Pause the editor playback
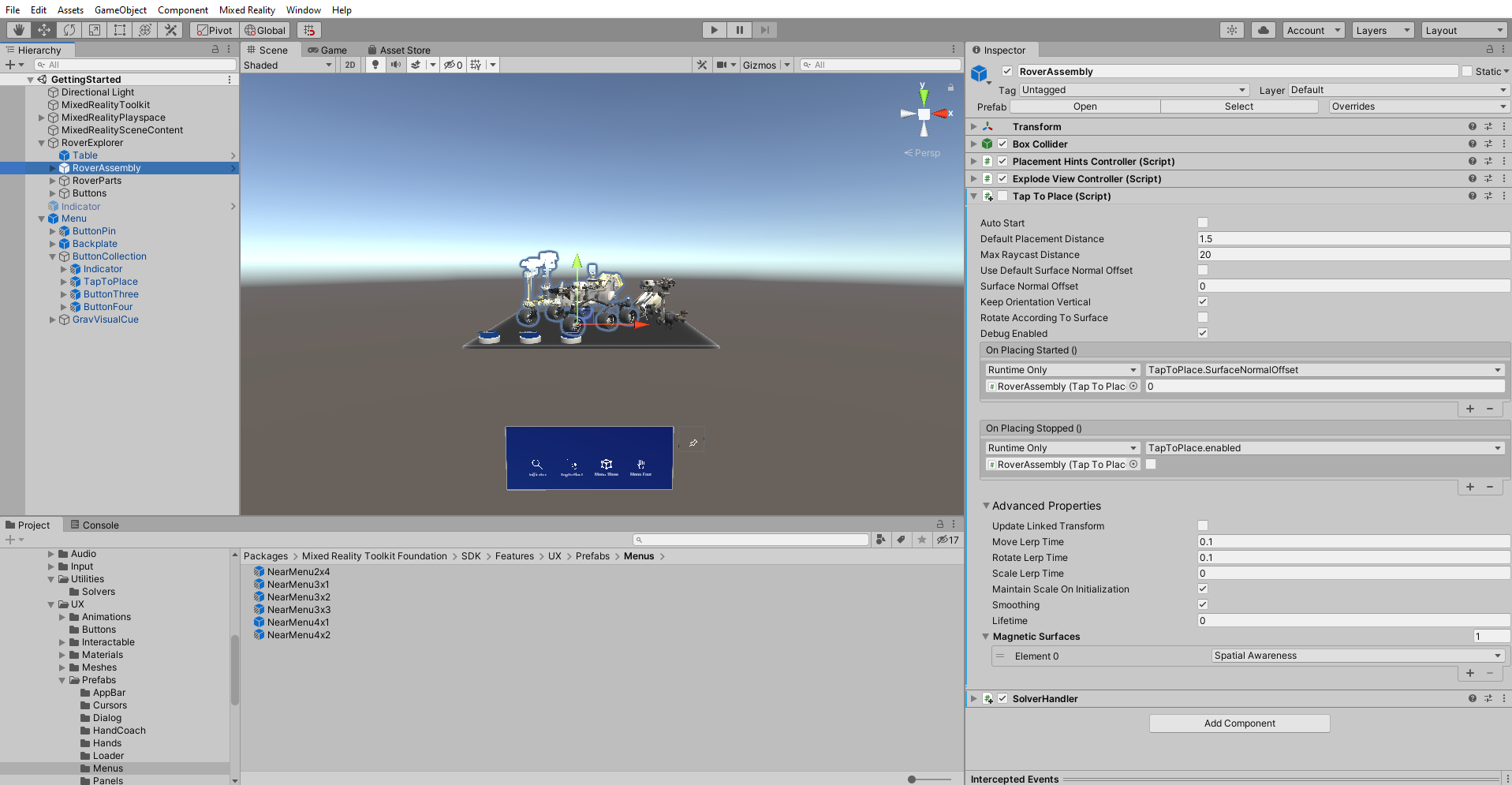The width and height of the screenshot is (1512, 785). (x=739, y=30)
